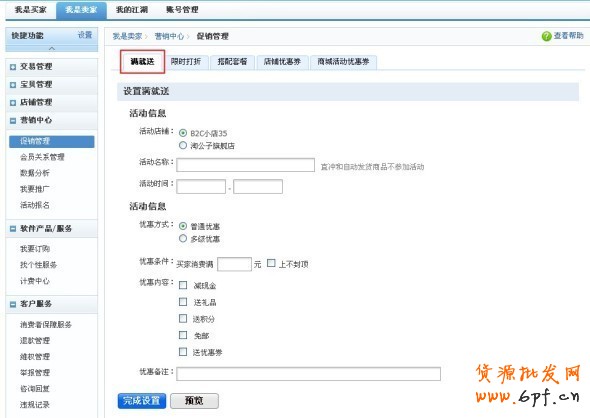Collapse the 软件产品/服务 section icon
This screenshot has height=418, width=590.
13,229
